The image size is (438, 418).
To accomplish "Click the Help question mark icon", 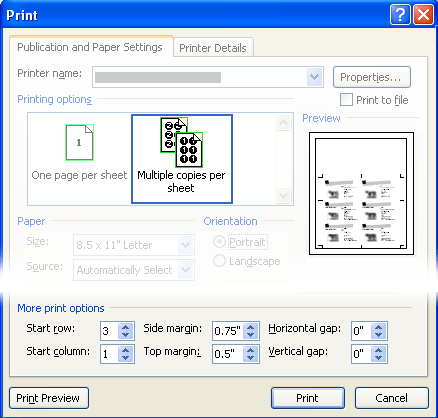I will (400, 15).
